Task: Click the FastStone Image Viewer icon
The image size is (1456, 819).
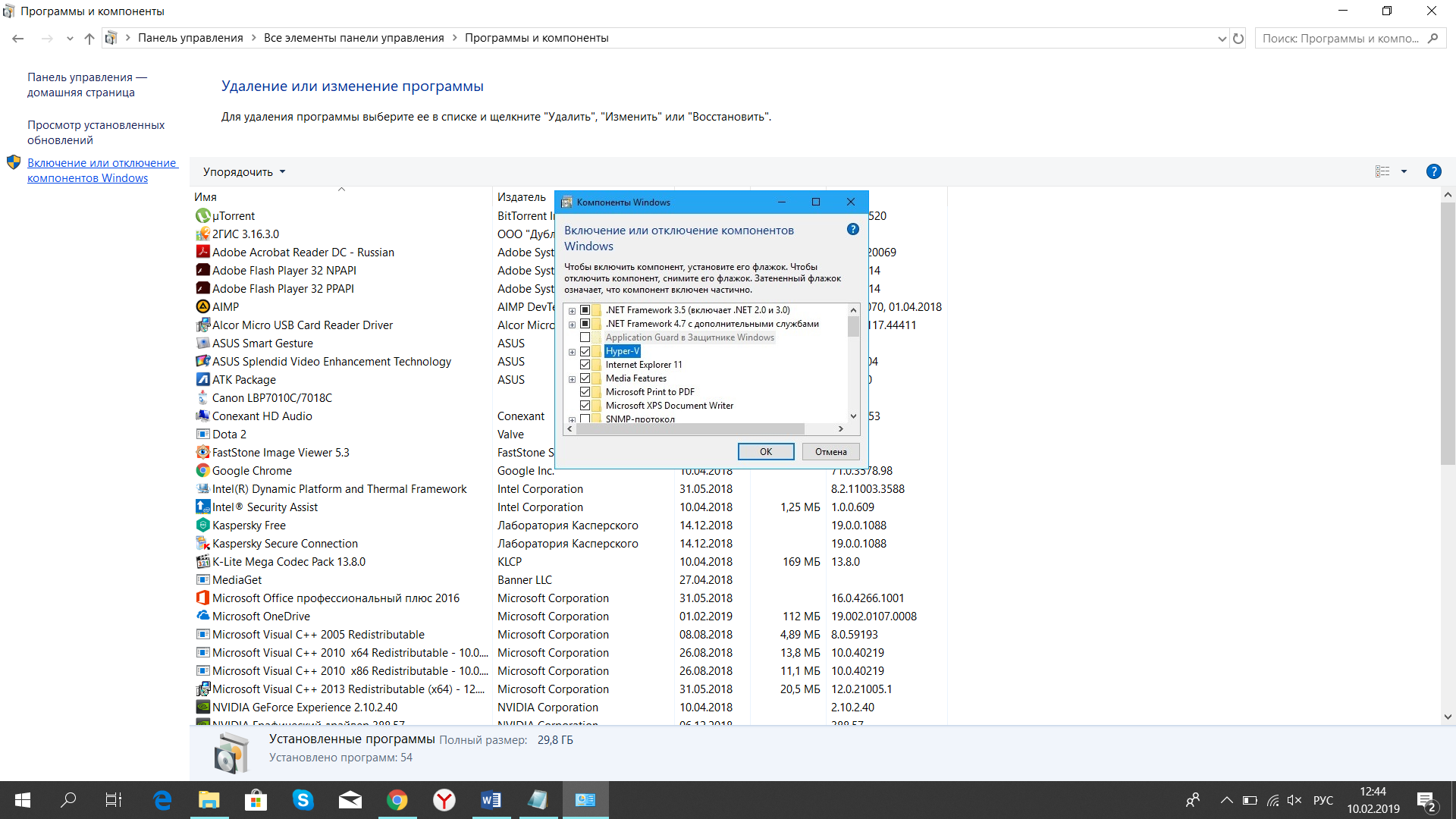Action: point(202,453)
